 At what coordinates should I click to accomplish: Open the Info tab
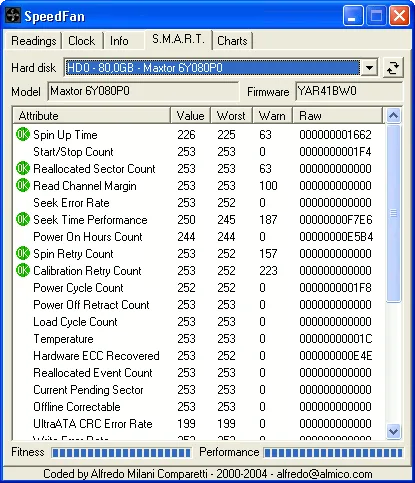[119, 41]
